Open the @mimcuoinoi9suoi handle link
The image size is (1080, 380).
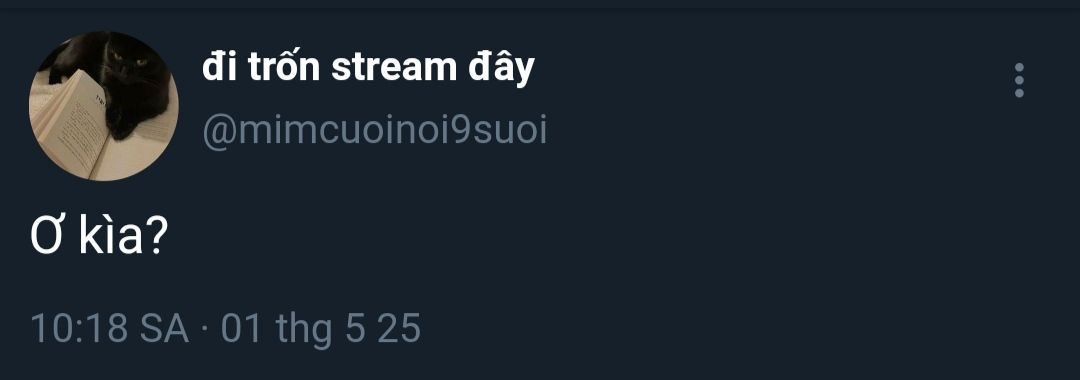375,130
